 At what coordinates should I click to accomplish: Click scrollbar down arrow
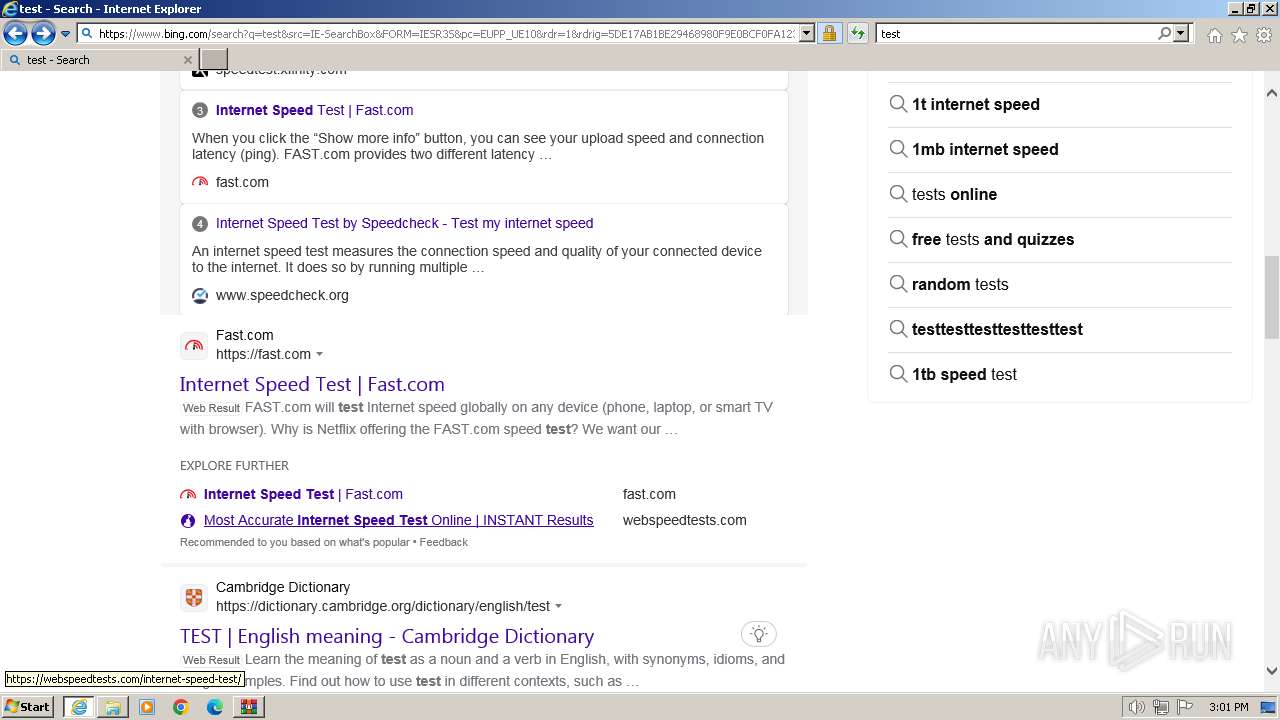click(x=1272, y=671)
